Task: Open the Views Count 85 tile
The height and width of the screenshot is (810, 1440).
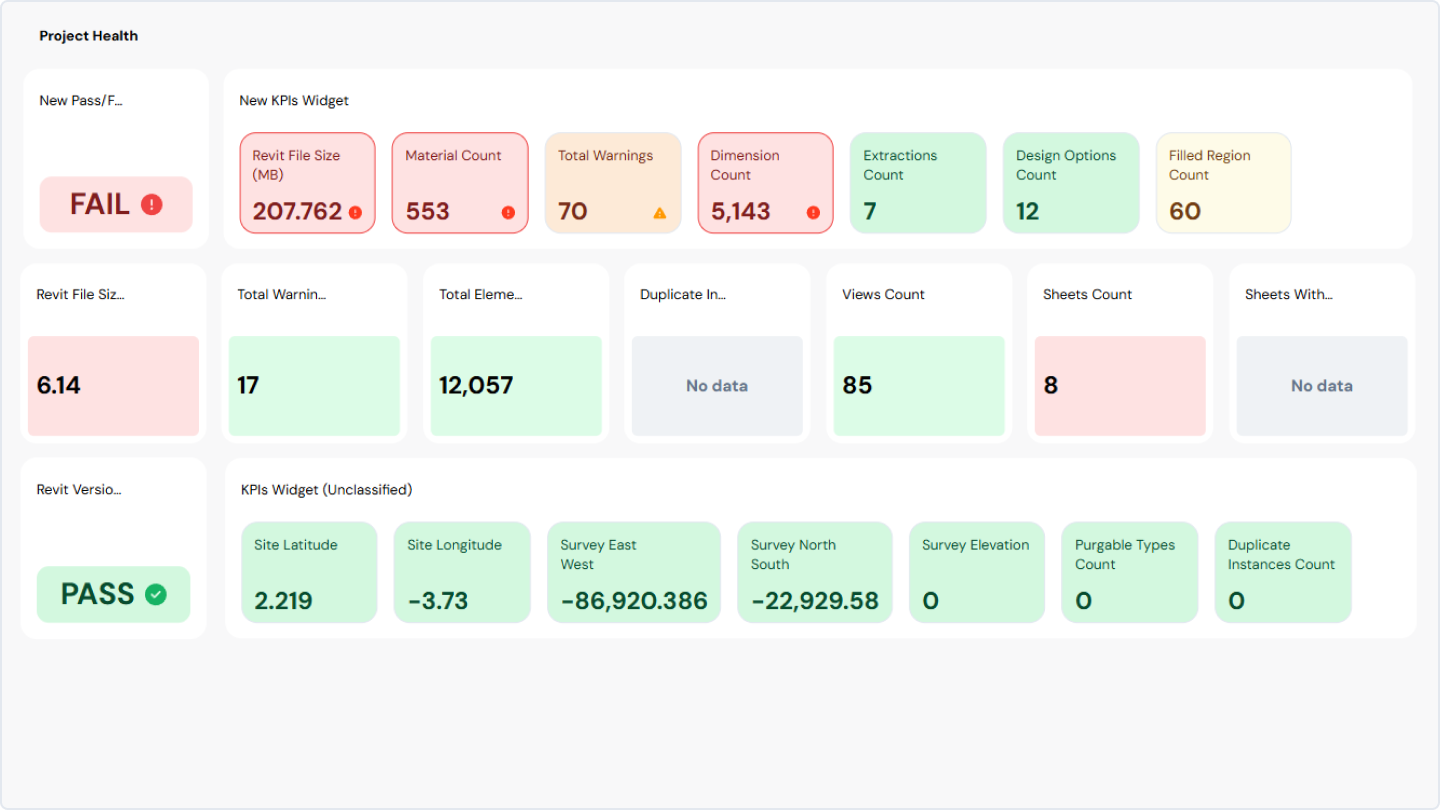Action: 918,385
